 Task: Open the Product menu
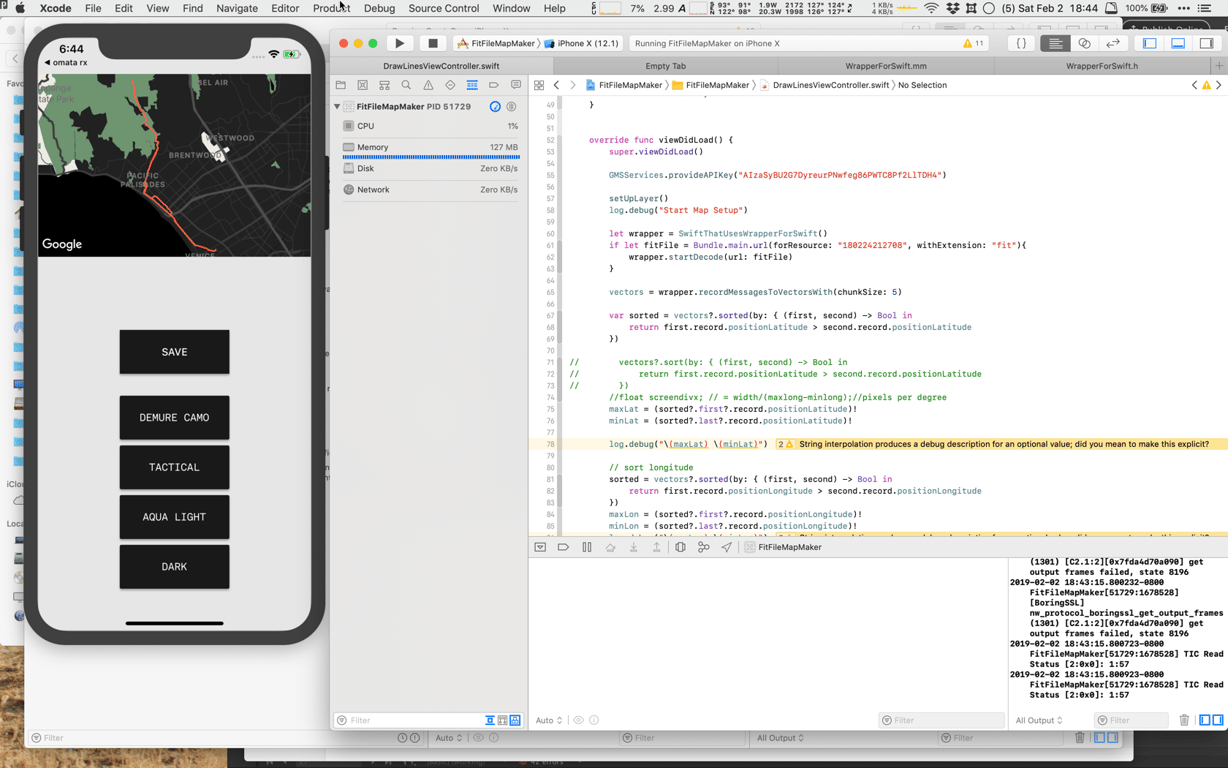coord(331,8)
